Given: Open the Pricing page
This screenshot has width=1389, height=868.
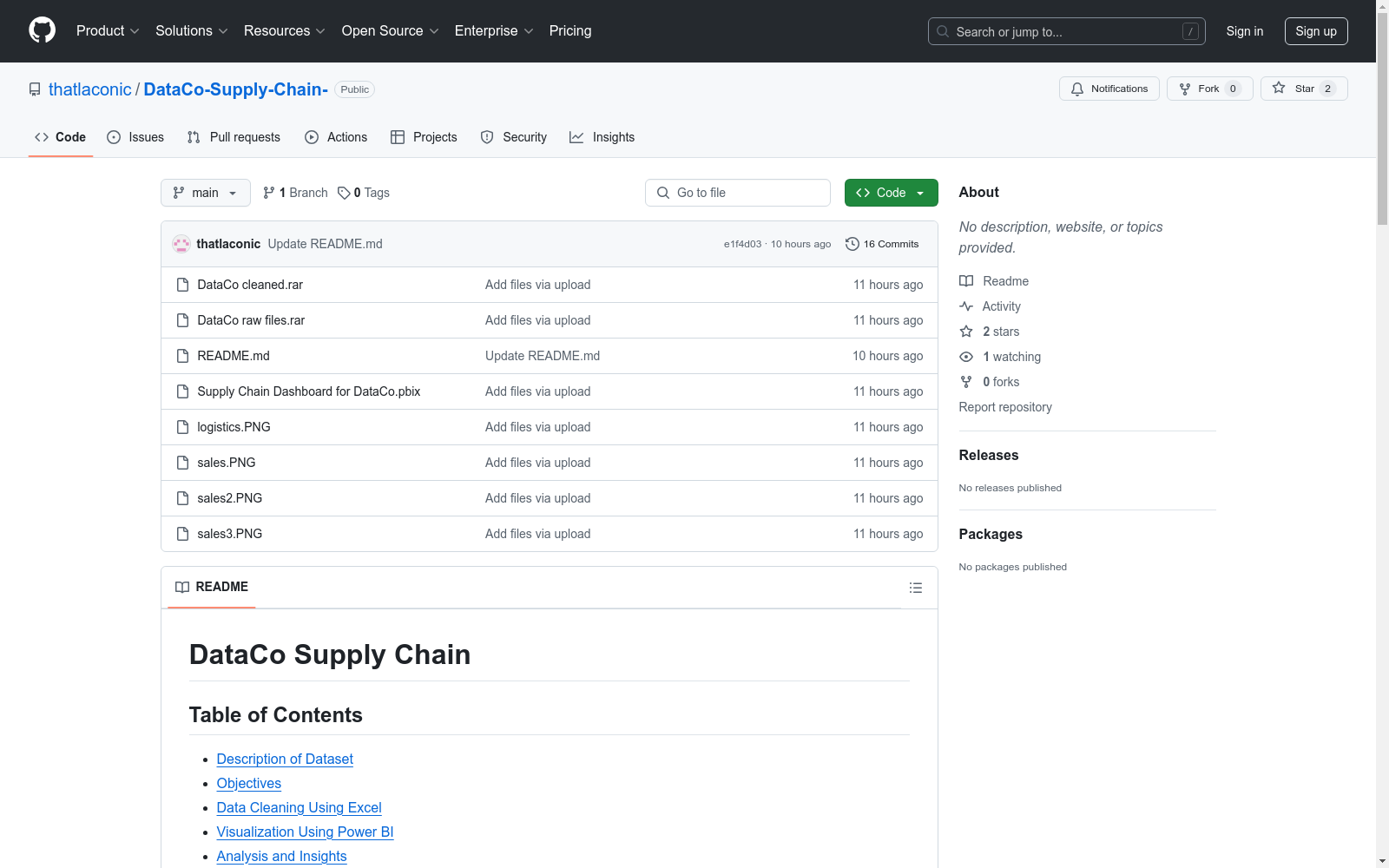Looking at the screenshot, I should pyautogui.click(x=570, y=30).
